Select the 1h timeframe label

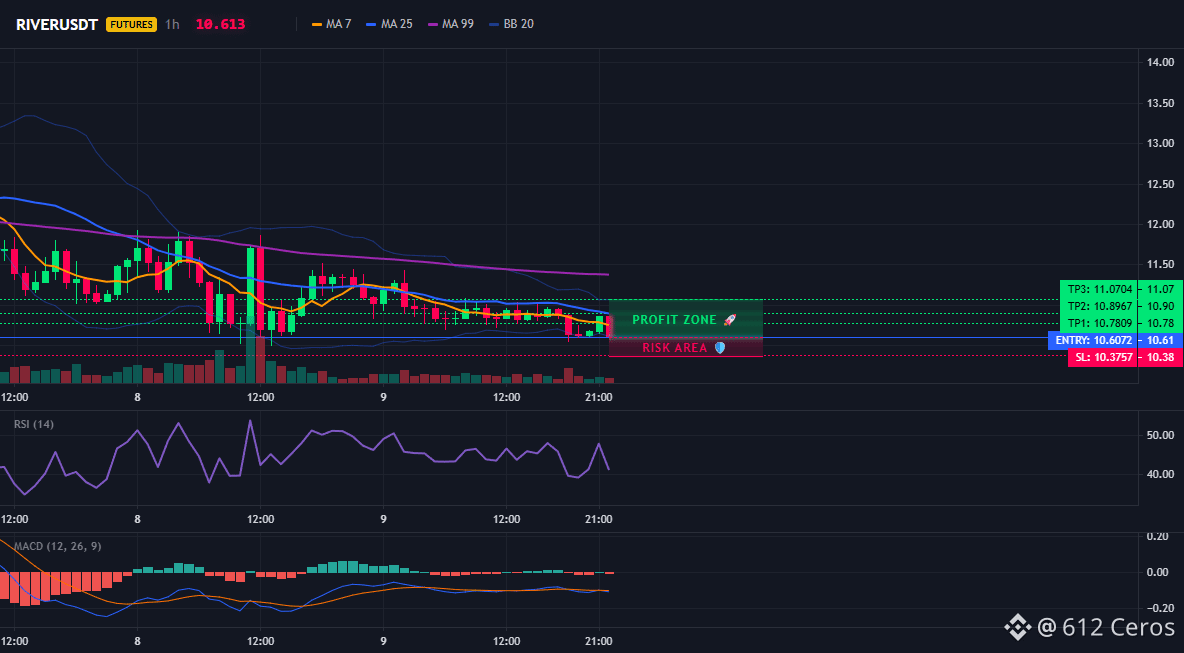pyautogui.click(x=172, y=24)
